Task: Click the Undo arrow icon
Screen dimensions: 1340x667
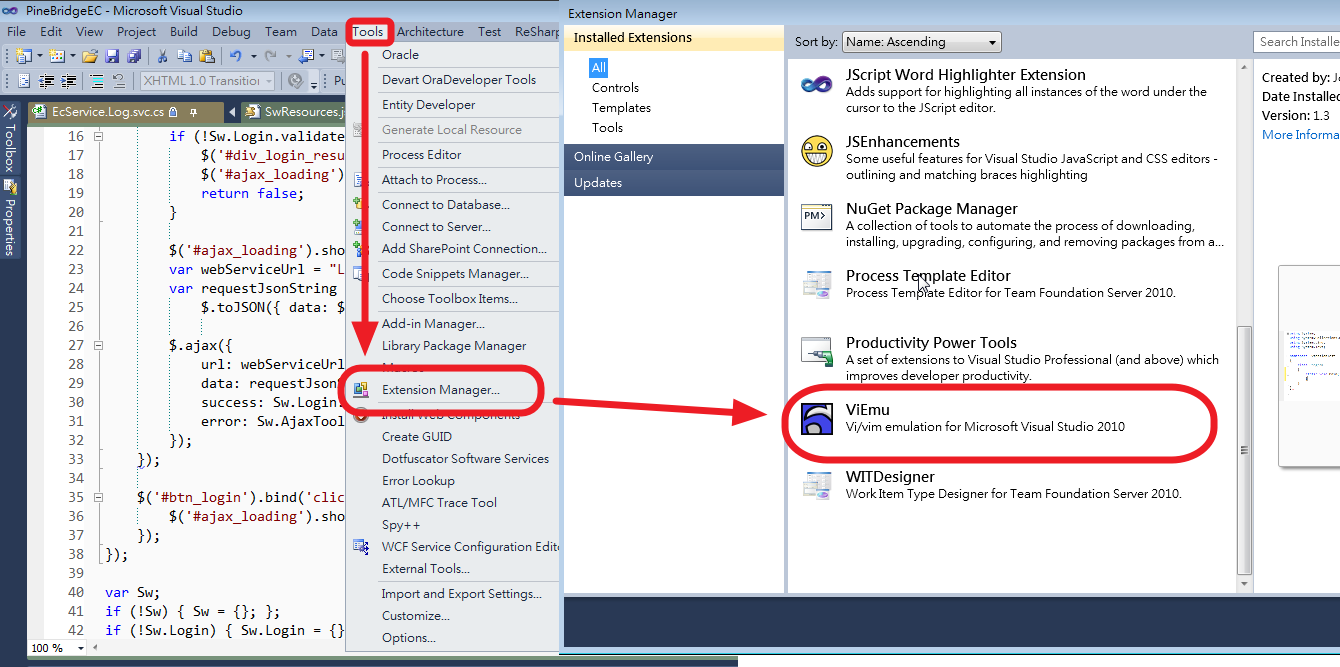Action: [235, 56]
